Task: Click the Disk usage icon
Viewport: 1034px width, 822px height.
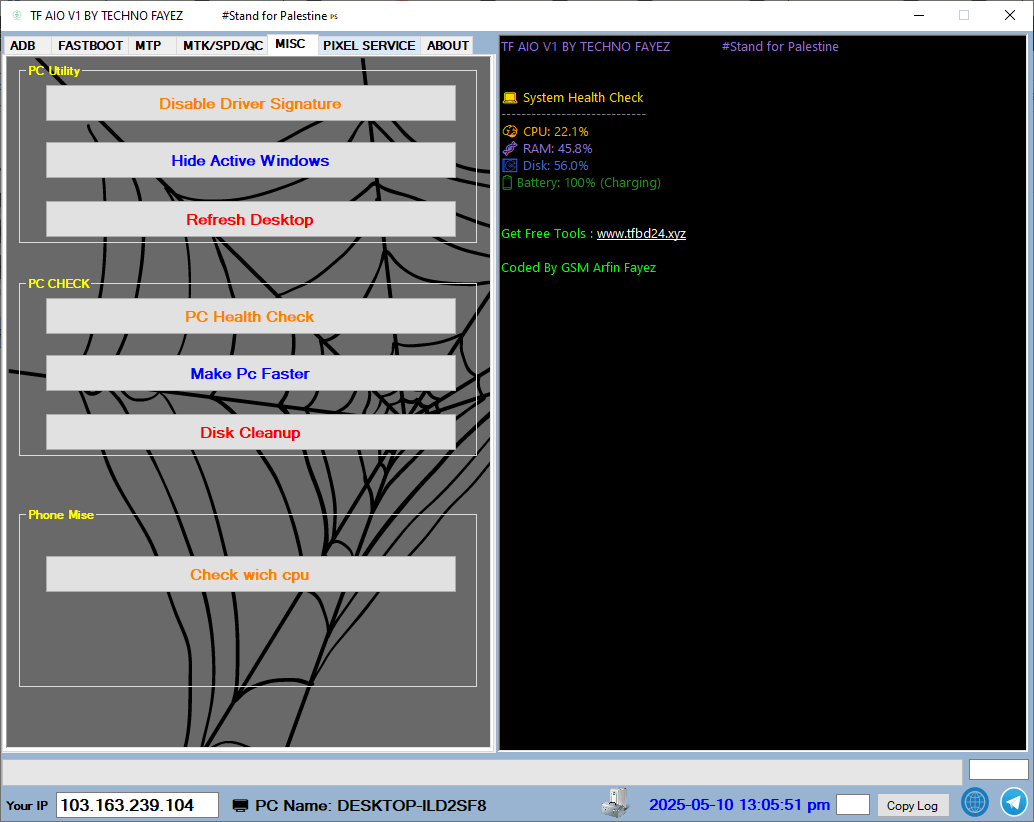Action: click(510, 166)
